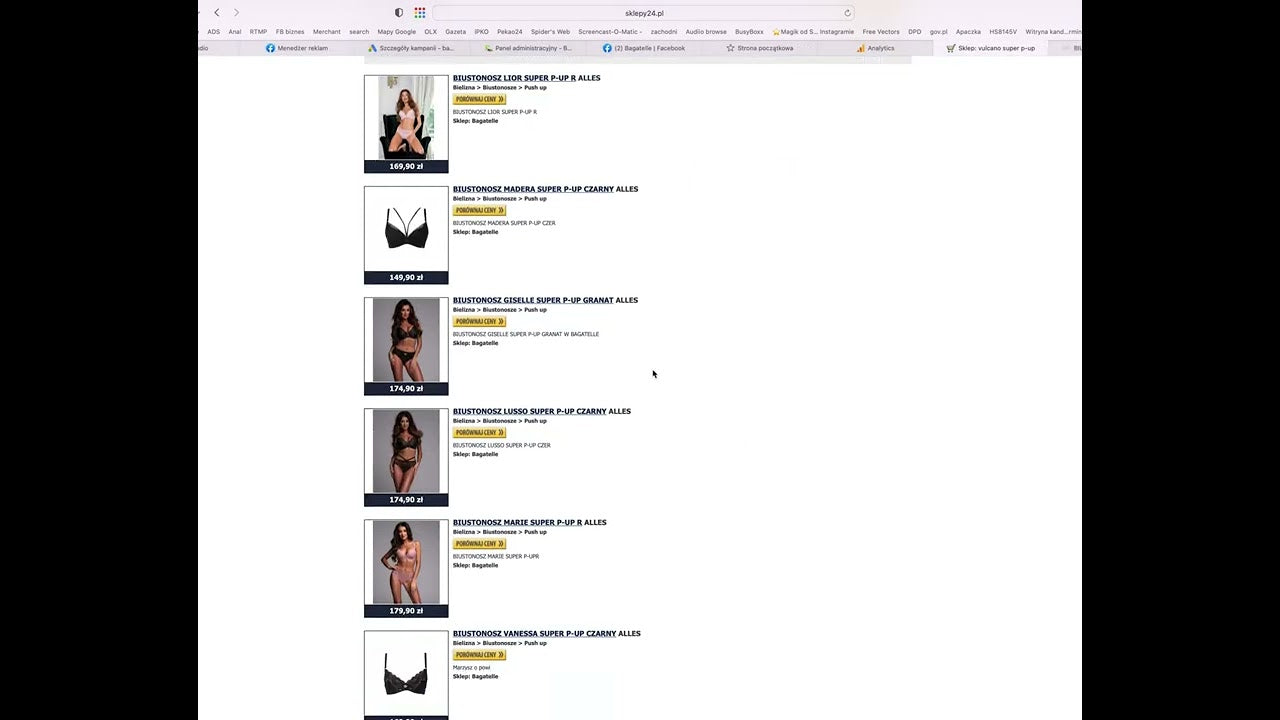Open the Menedżer reklam tab
Screen dimensions: 1280x720
[x=296, y=48]
